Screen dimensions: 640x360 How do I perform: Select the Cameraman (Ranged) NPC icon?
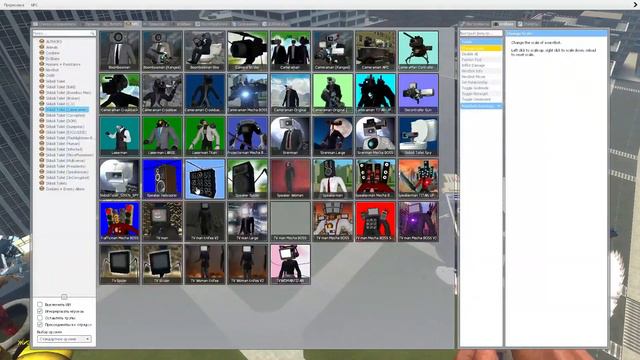point(333,51)
